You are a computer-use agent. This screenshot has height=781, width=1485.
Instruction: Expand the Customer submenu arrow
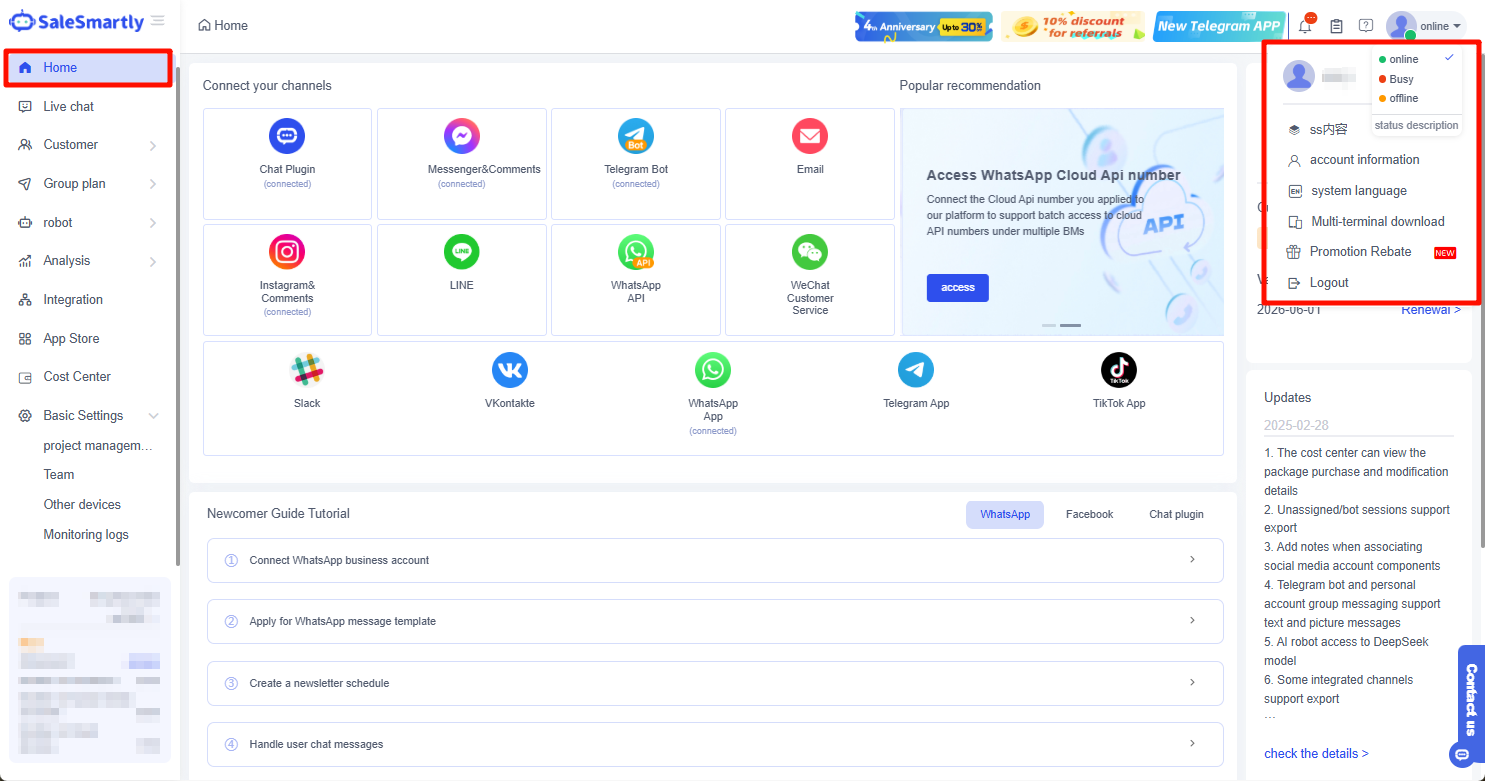click(153, 146)
